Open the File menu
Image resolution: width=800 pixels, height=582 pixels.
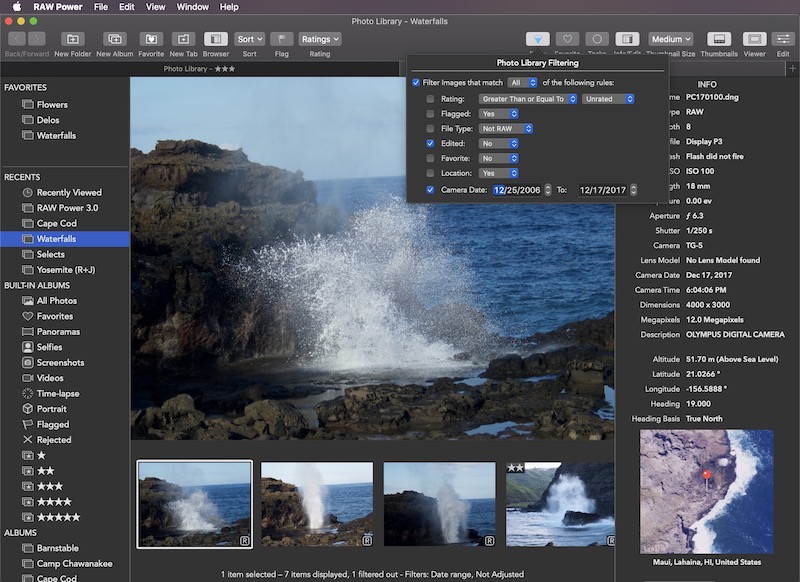pos(101,7)
